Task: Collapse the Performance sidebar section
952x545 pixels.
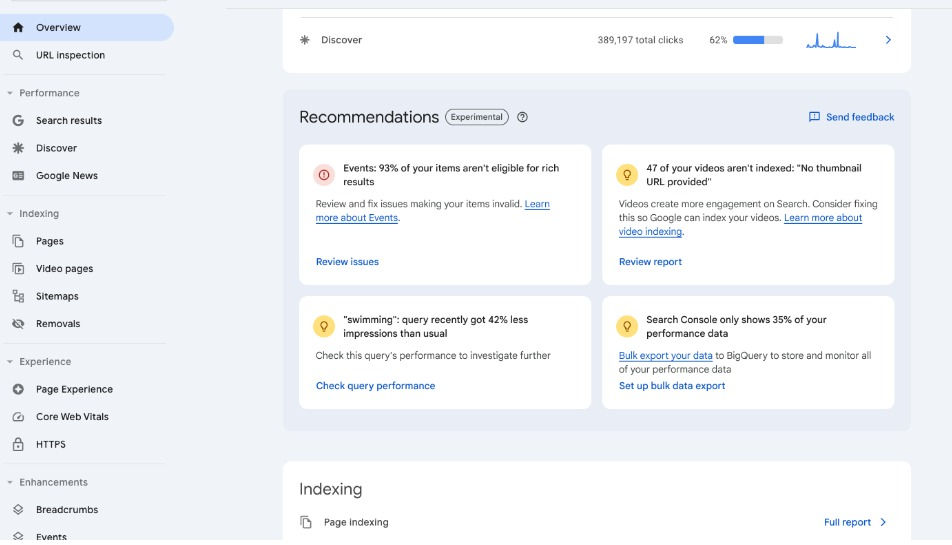Action: pyautogui.click(x=10, y=93)
